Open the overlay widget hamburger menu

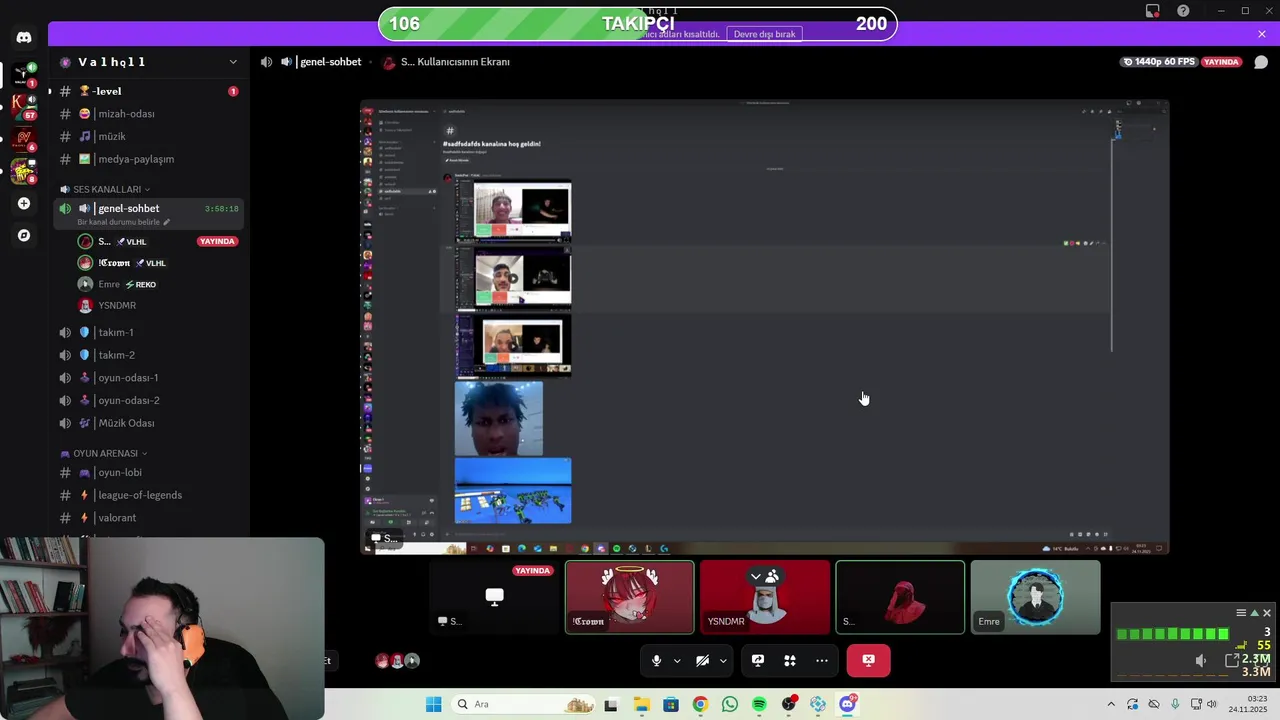click(1241, 613)
